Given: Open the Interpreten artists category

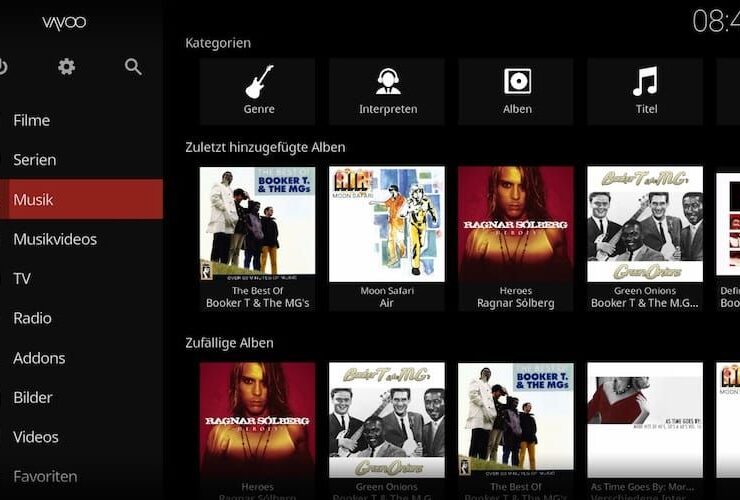Looking at the screenshot, I should pyautogui.click(x=387, y=90).
